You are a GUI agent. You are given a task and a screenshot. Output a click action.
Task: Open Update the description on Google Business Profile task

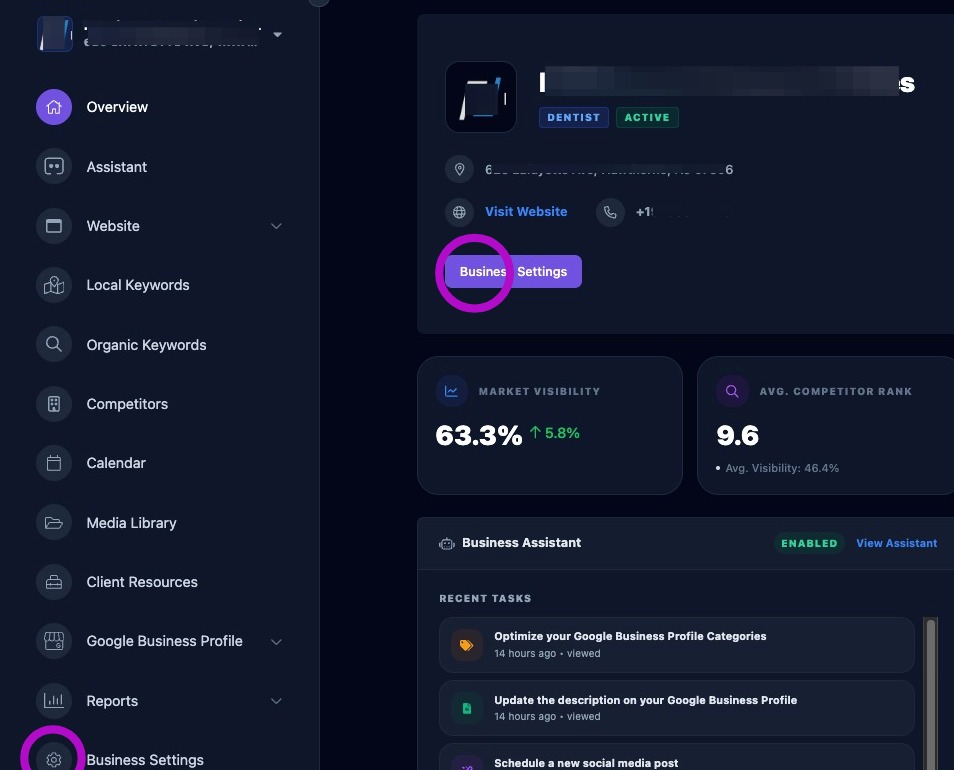pos(677,708)
